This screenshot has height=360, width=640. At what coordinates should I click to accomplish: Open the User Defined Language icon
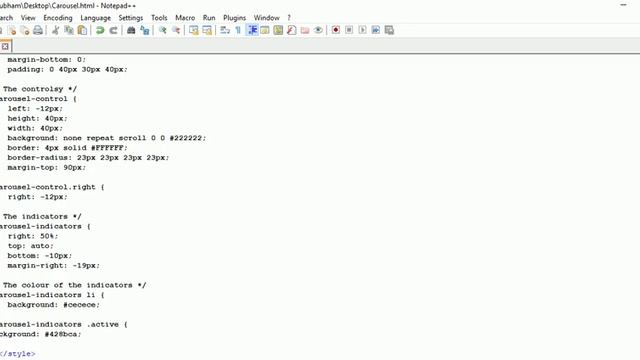(265, 30)
